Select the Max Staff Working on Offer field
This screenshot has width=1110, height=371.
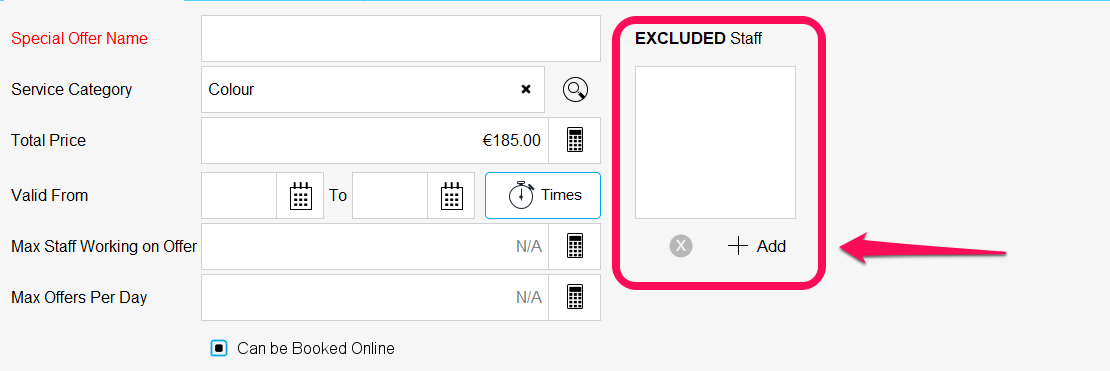pyautogui.click(x=375, y=246)
